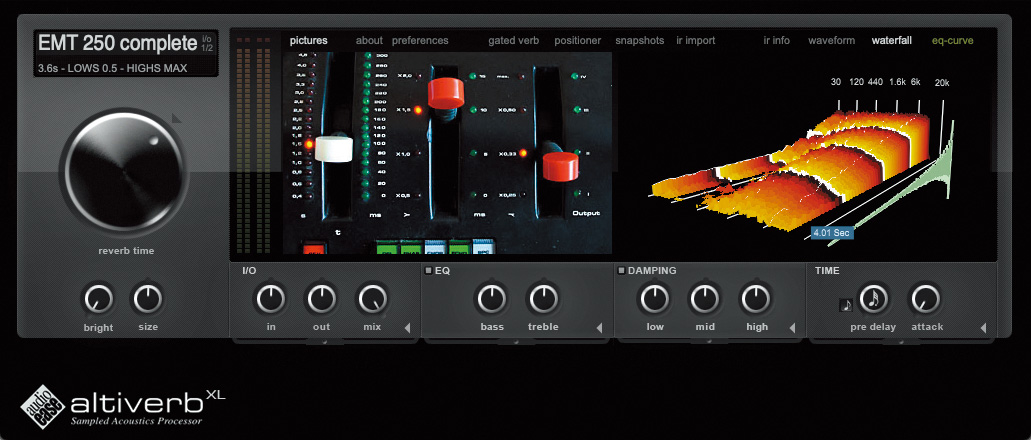Open the snapshots tab
Image resolution: width=1031 pixels, height=440 pixels.
640,40
